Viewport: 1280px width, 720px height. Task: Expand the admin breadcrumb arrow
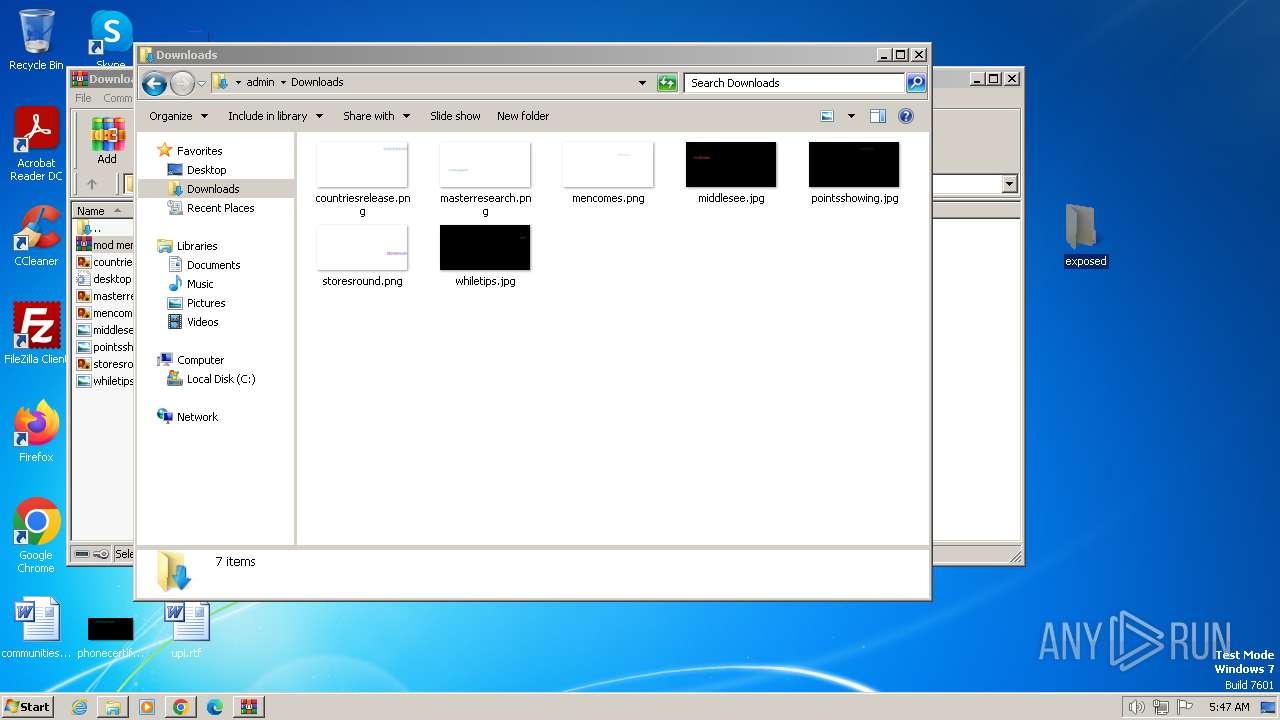283,83
